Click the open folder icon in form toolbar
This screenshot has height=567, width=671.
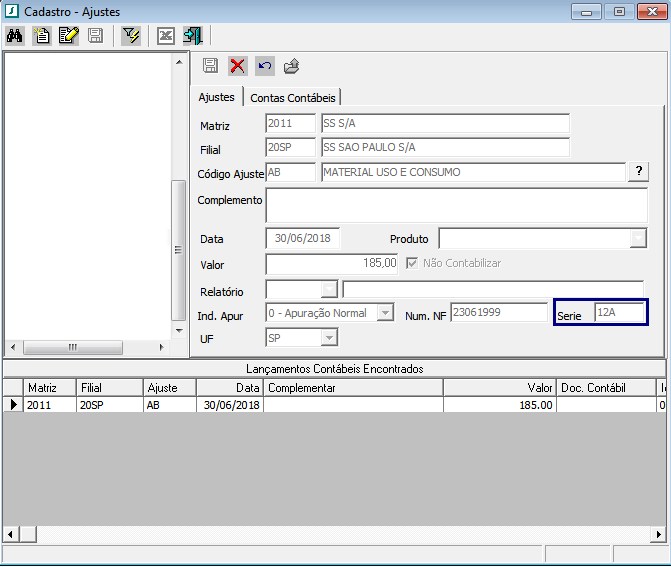[291, 66]
